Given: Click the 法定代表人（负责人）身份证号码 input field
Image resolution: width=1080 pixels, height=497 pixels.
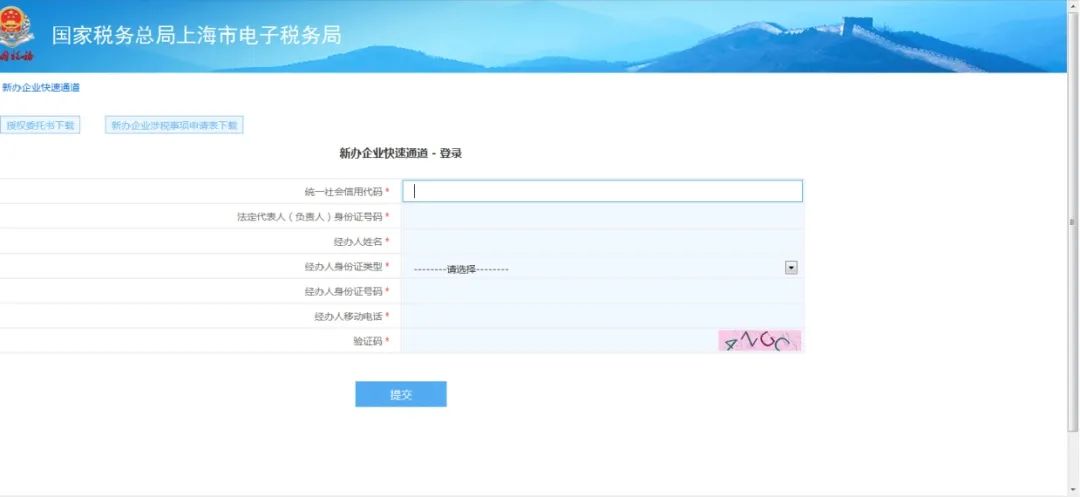Looking at the screenshot, I should (603, 216).
